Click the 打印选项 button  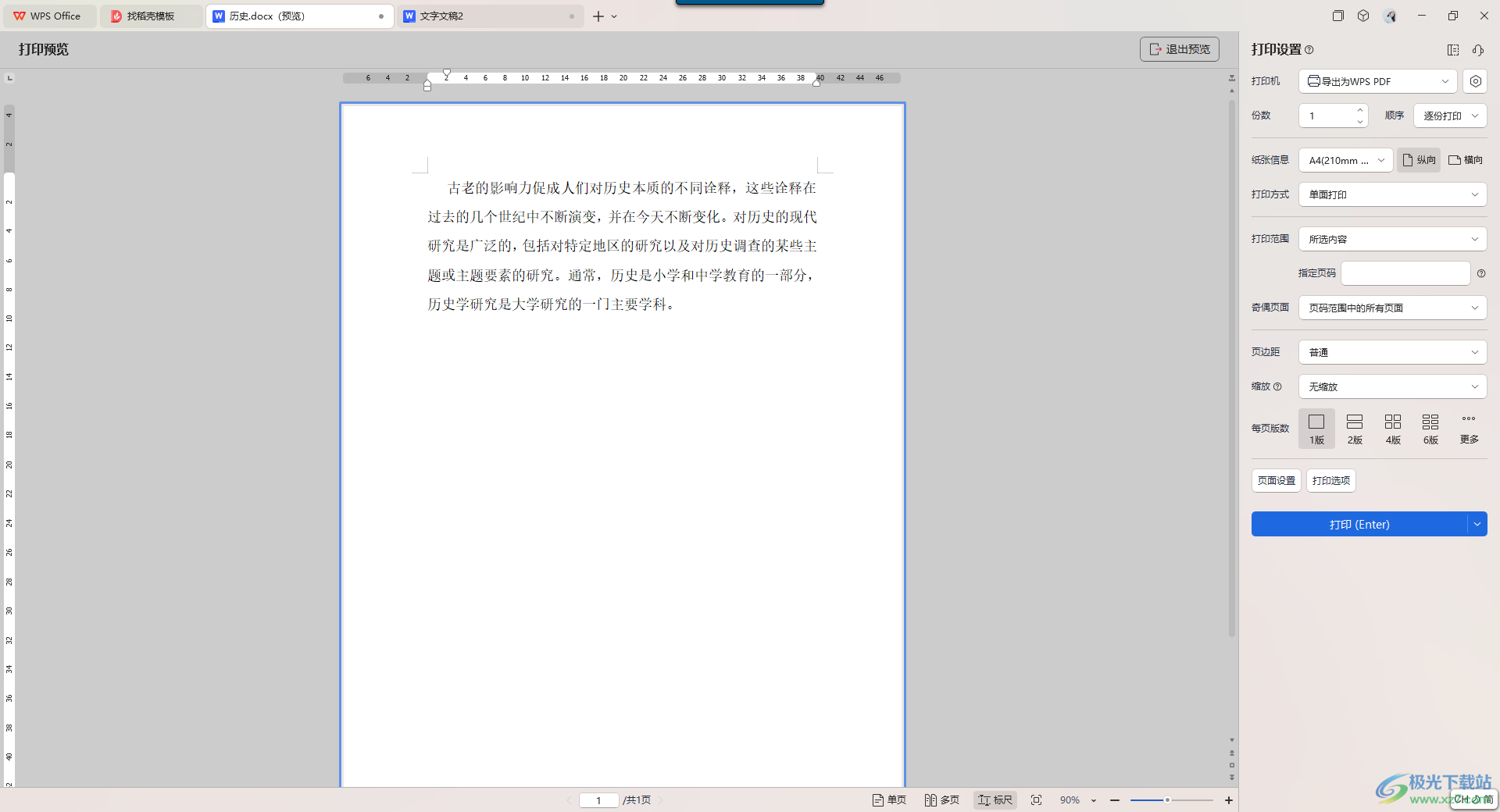(x=1331, y=481)
